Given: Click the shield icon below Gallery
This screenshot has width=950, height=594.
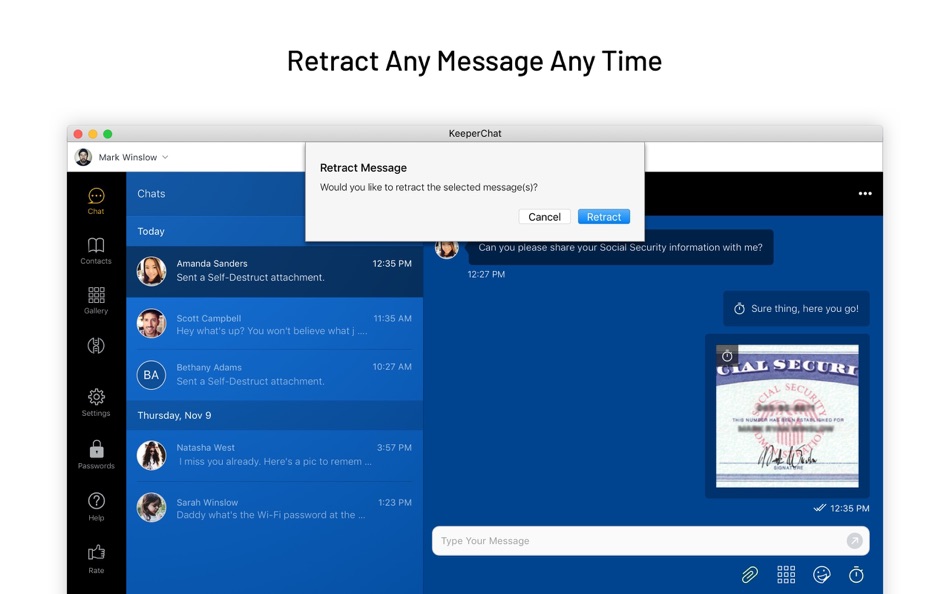Looking at the screenshot, I should [x=96, y=345].
